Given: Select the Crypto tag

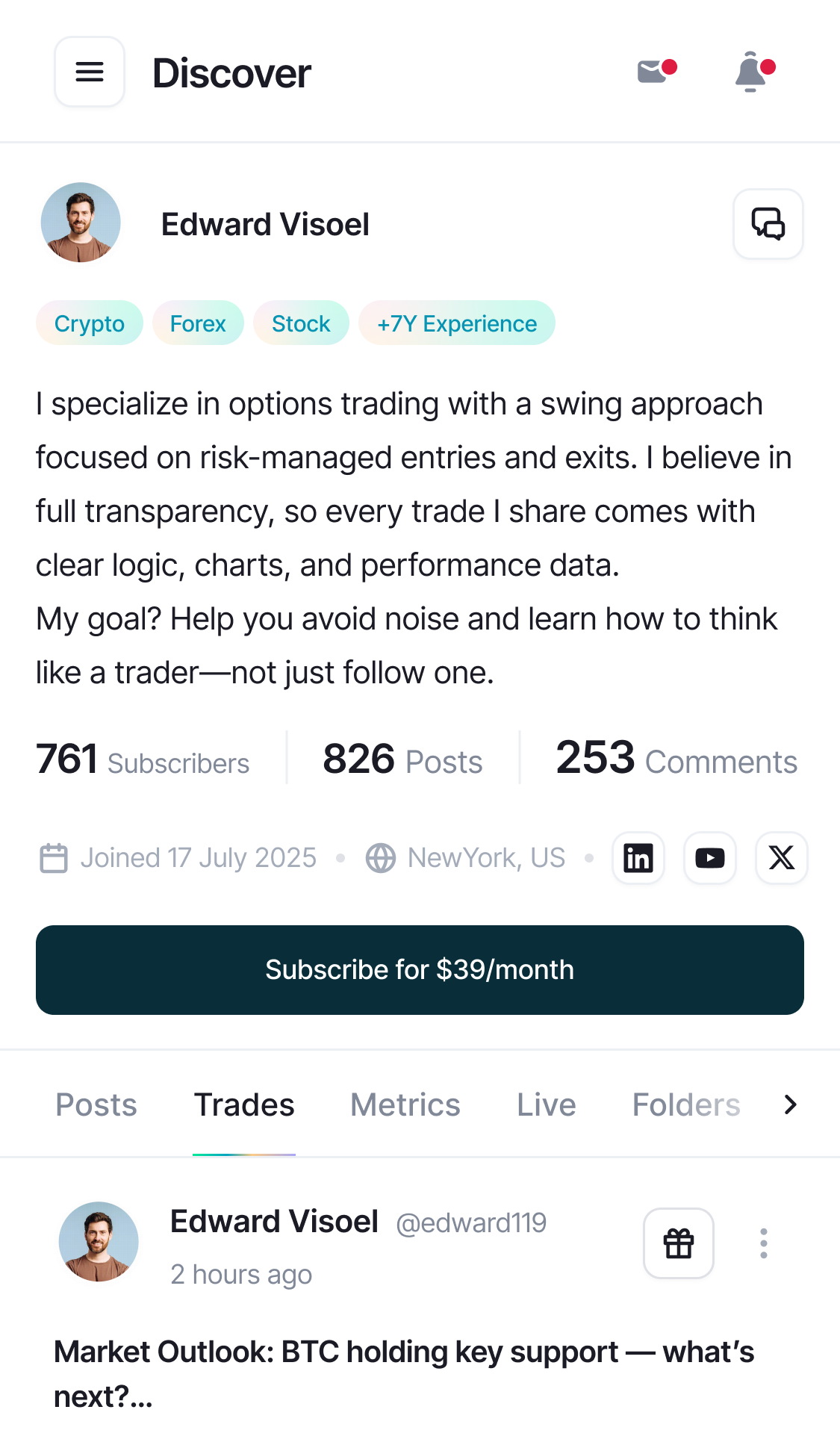Looking at the screenshot, I should [90, 323].
